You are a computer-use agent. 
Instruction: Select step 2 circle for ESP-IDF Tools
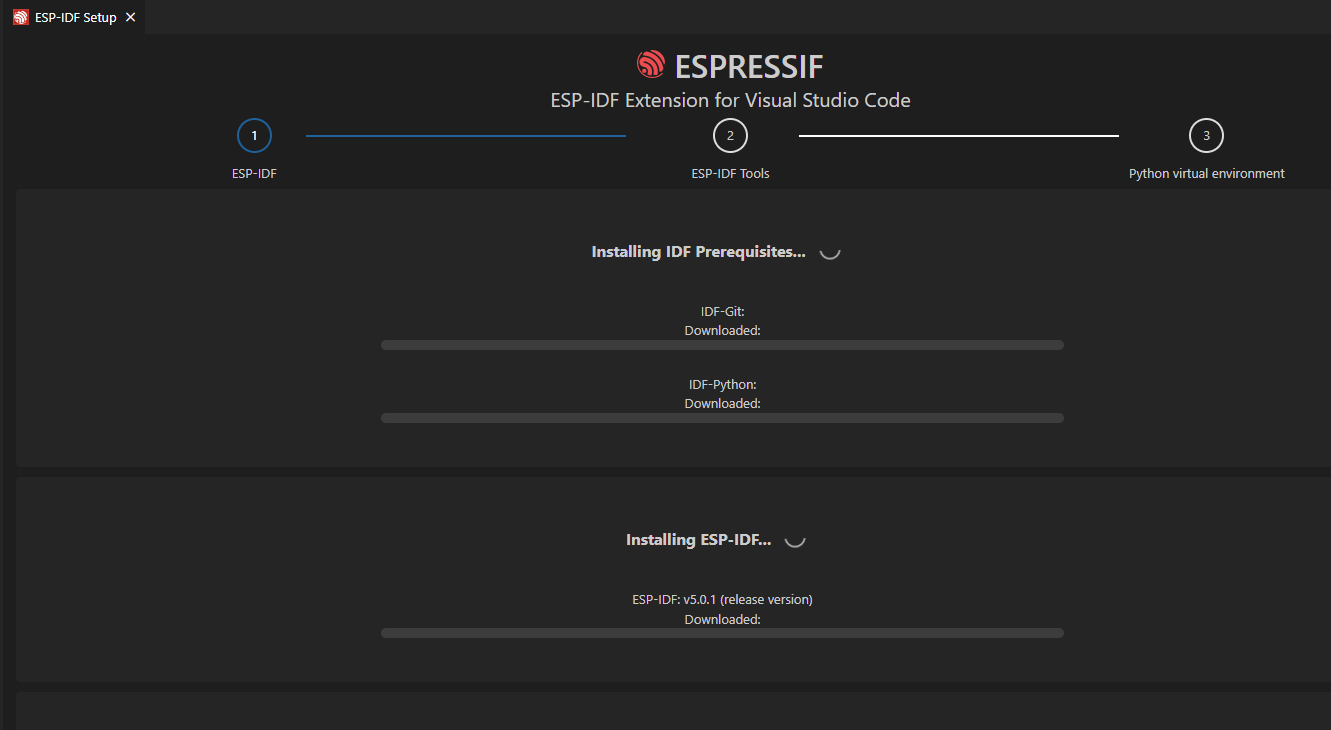(x=730, y=135)
